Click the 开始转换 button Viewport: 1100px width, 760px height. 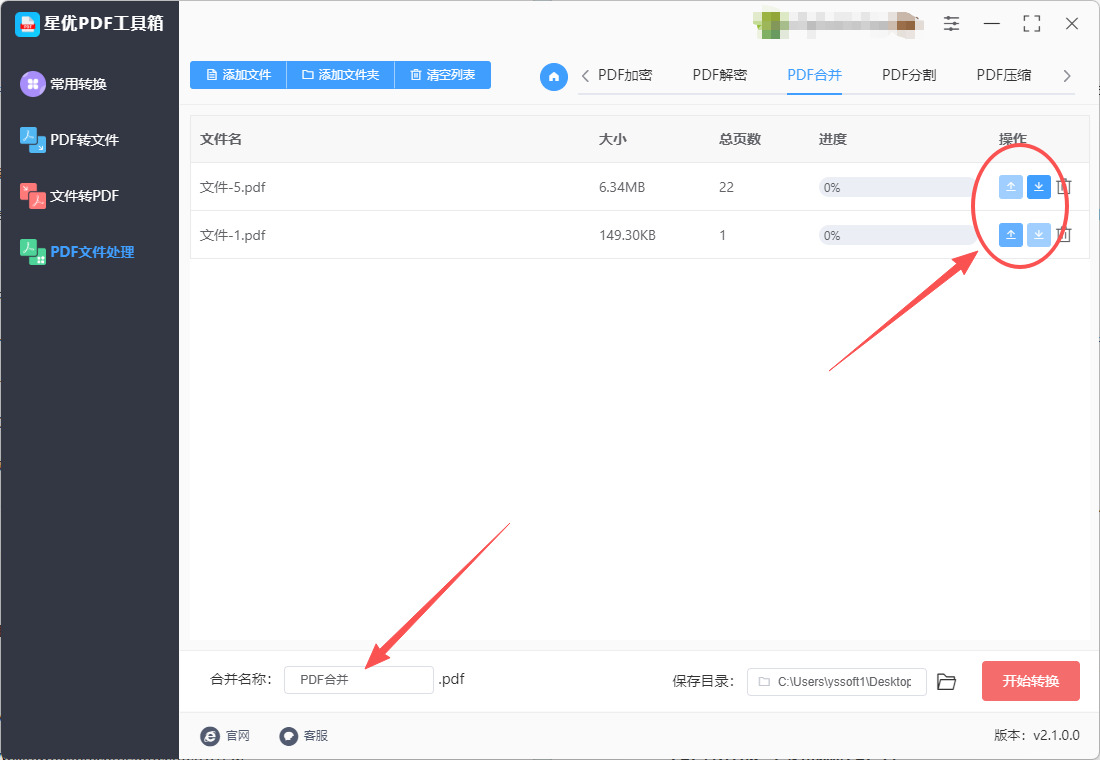[1031, 681]
